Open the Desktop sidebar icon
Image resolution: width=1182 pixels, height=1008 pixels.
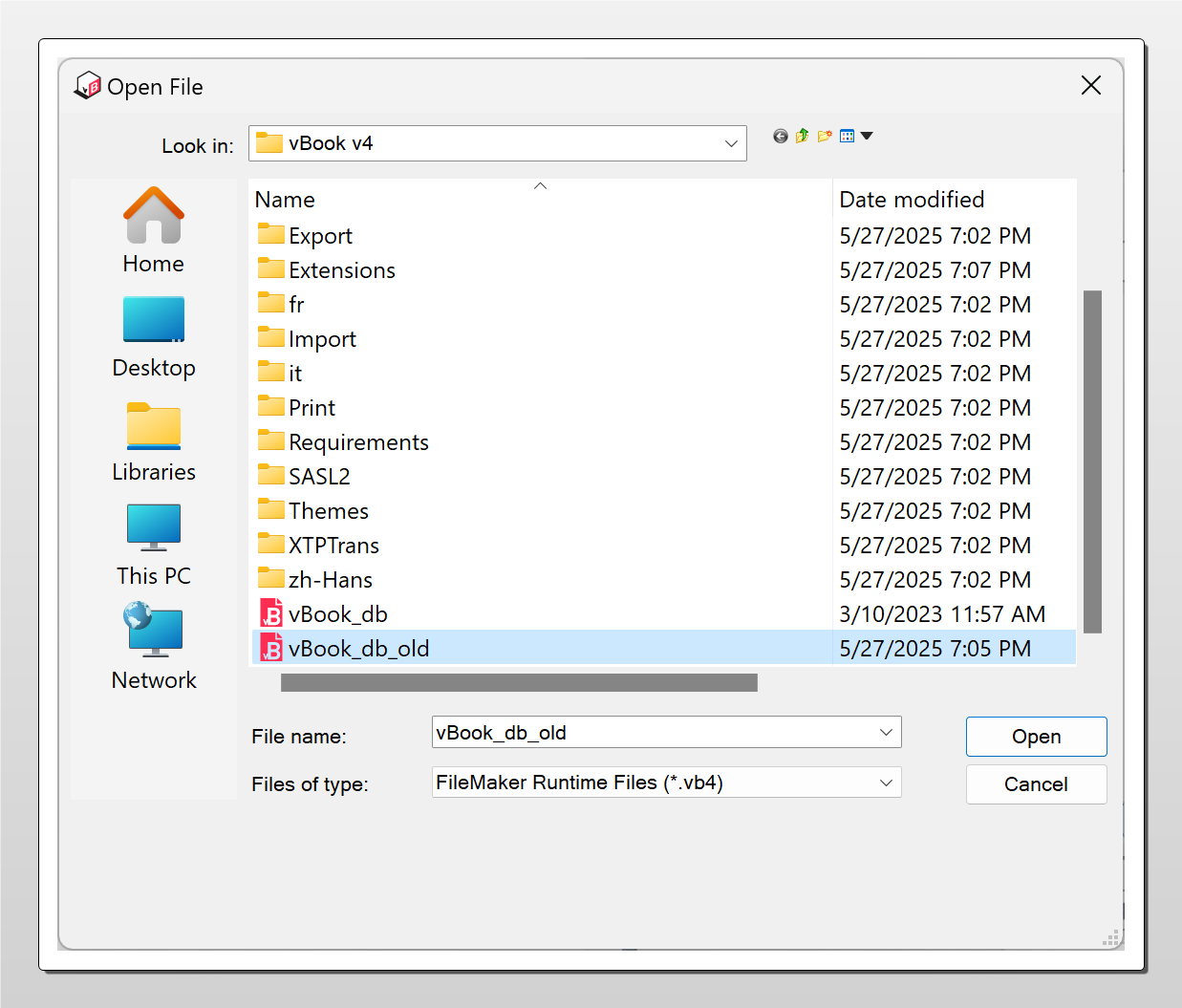(x=153, y=319)
